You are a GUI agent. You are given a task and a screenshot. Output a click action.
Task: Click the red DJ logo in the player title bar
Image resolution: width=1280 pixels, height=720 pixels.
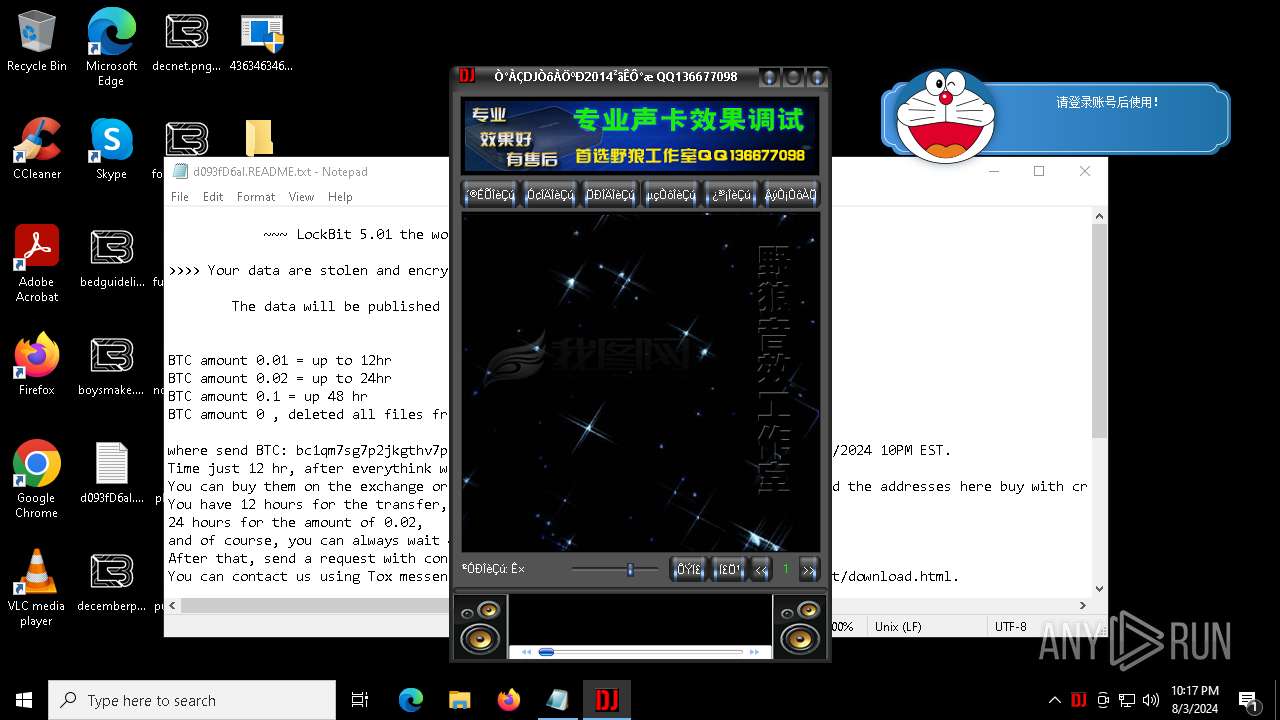click(467, 76)
